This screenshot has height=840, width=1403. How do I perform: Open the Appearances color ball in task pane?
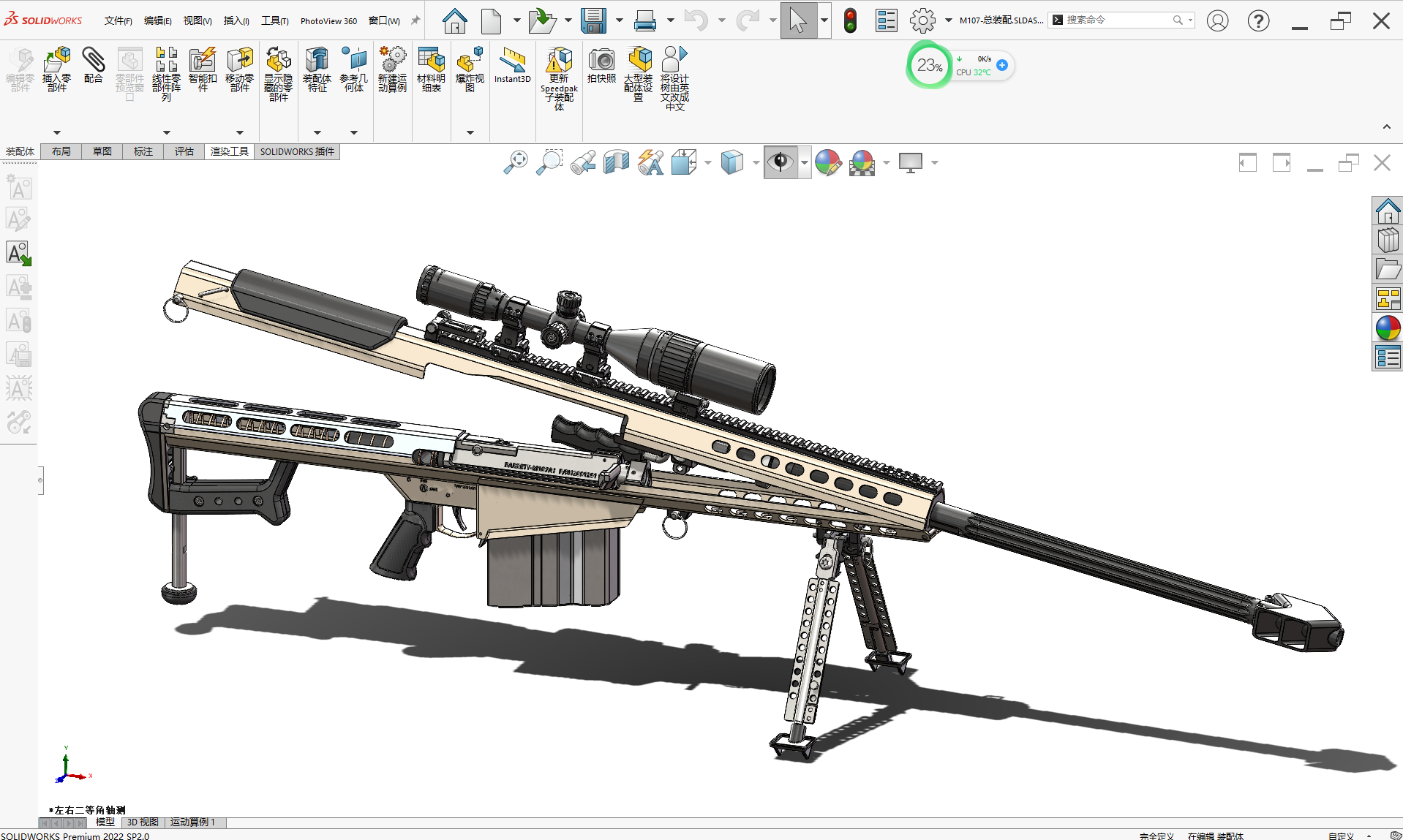click(x=1388, y=328)
